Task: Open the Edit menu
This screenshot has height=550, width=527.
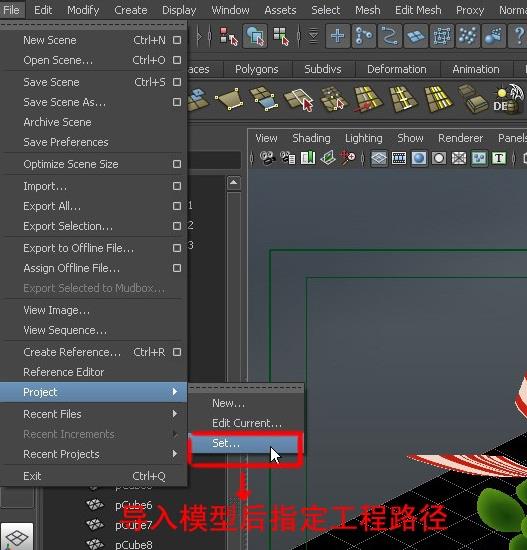Action: [43, 10]
